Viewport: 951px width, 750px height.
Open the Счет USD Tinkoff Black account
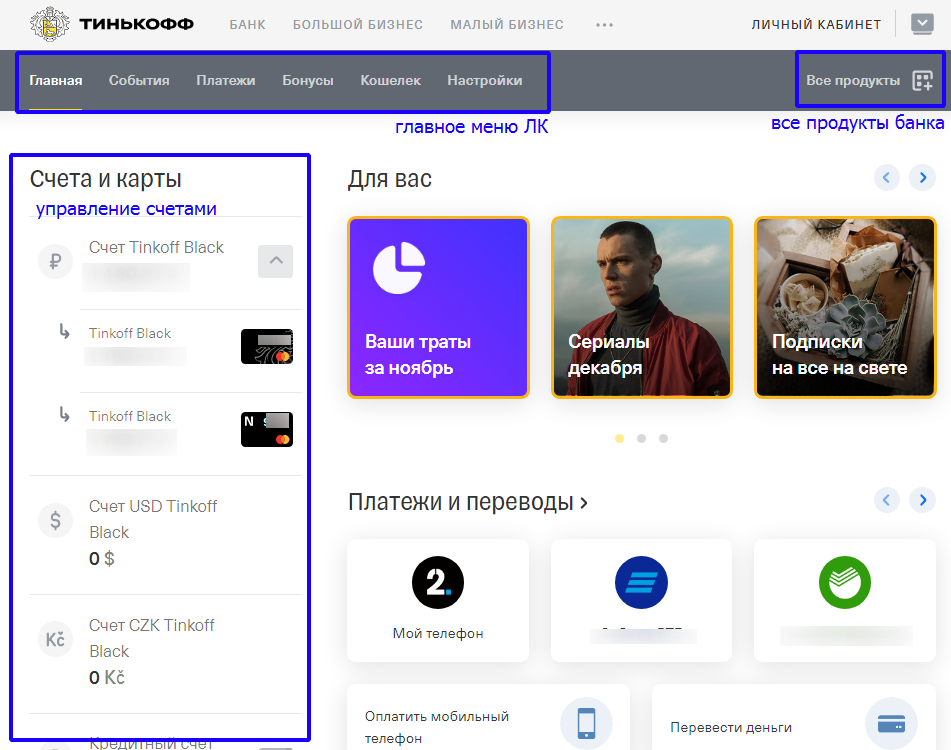coord(166,534)
